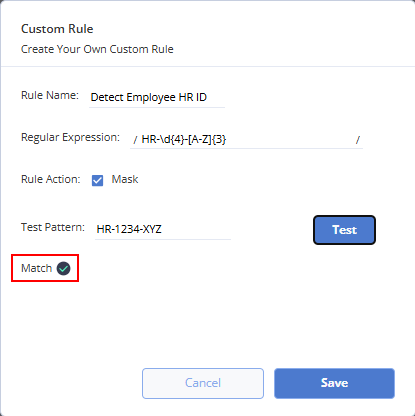The width and height of the screenshot is (415, 416).
Task: Click the Rule Action label
Action: [x=51, y=179]
